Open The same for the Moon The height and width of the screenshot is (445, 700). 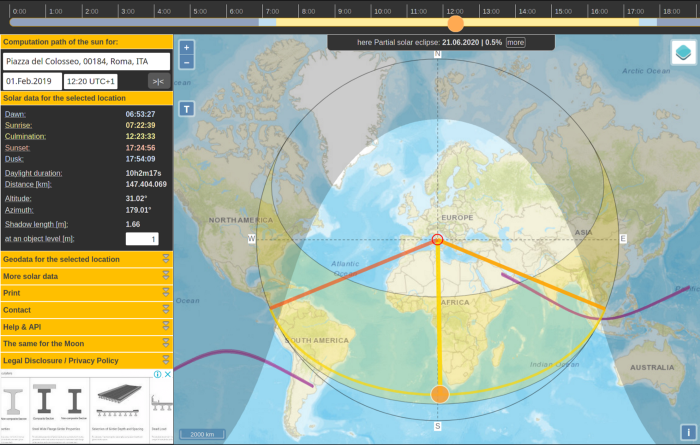(x=87, y=344)
